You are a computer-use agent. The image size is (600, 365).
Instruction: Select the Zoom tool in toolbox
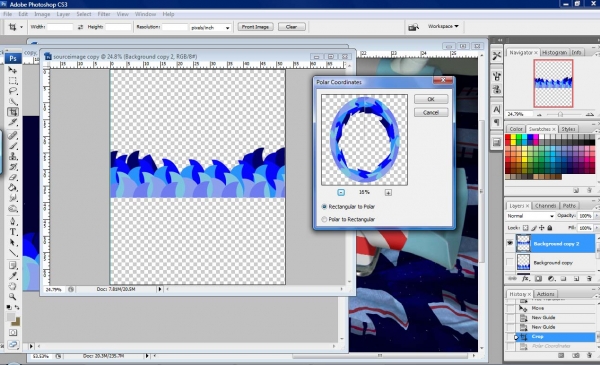(x=13, y=297)
